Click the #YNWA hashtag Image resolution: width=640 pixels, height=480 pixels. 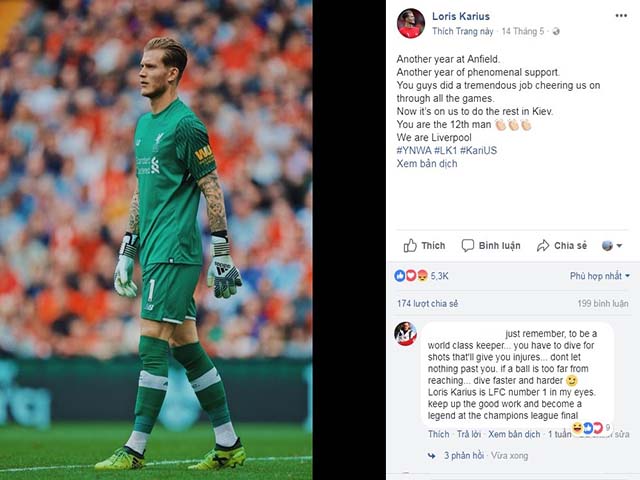(413, 150)
